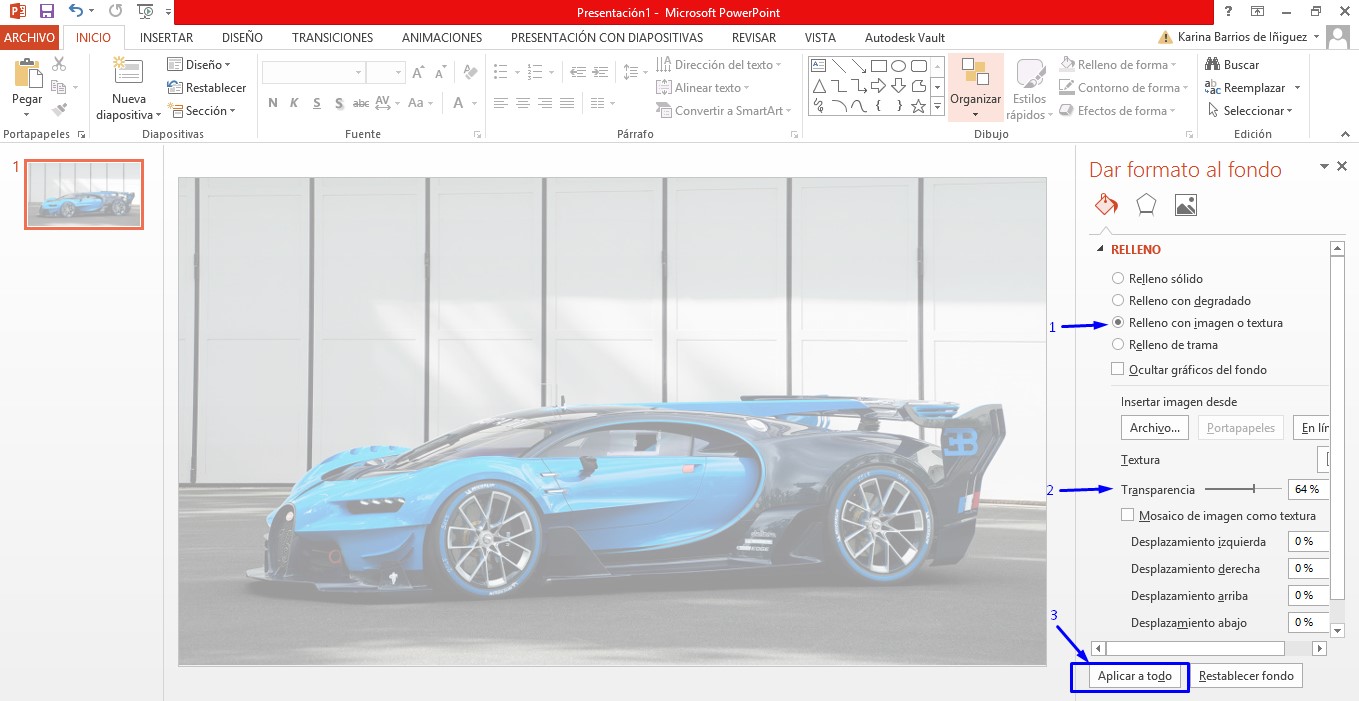The image size is (1359, 701).
Task: Select the triangle shape in shapes gallery
Action: click(818, 86)
